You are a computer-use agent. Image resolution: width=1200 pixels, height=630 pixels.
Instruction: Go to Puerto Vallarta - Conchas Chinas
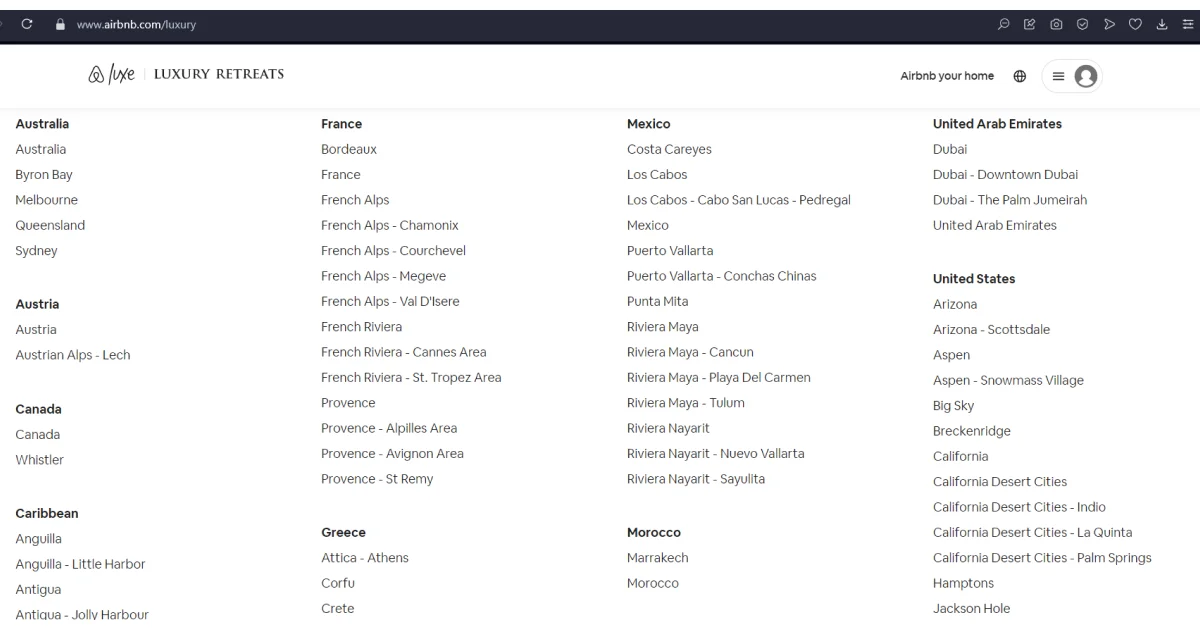pyautogui.click(x=722, y=276)
